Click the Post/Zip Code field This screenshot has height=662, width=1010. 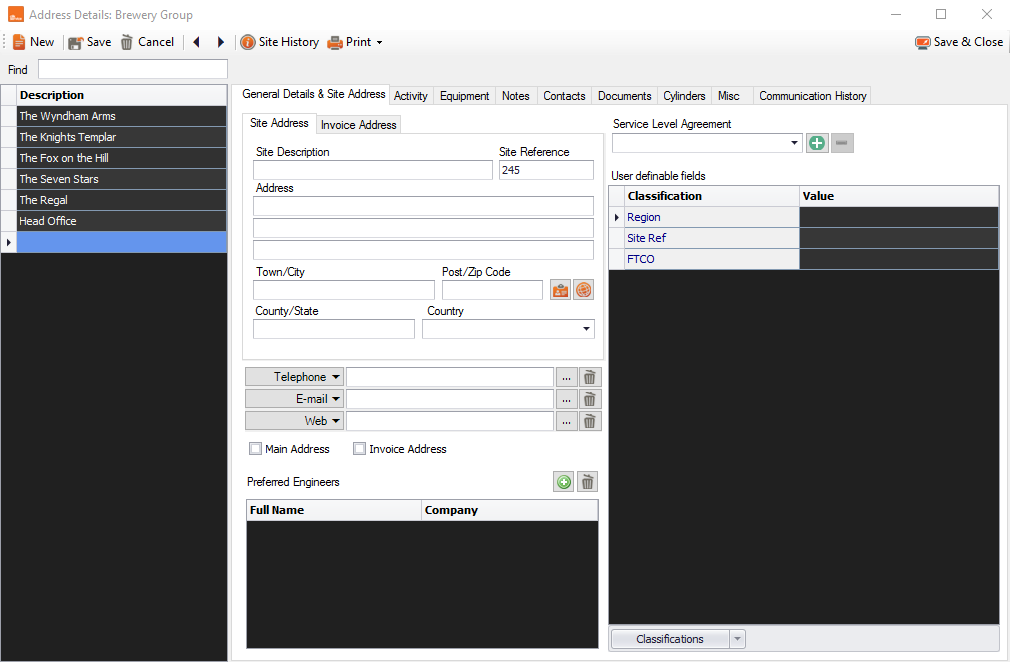coord(493,290)
